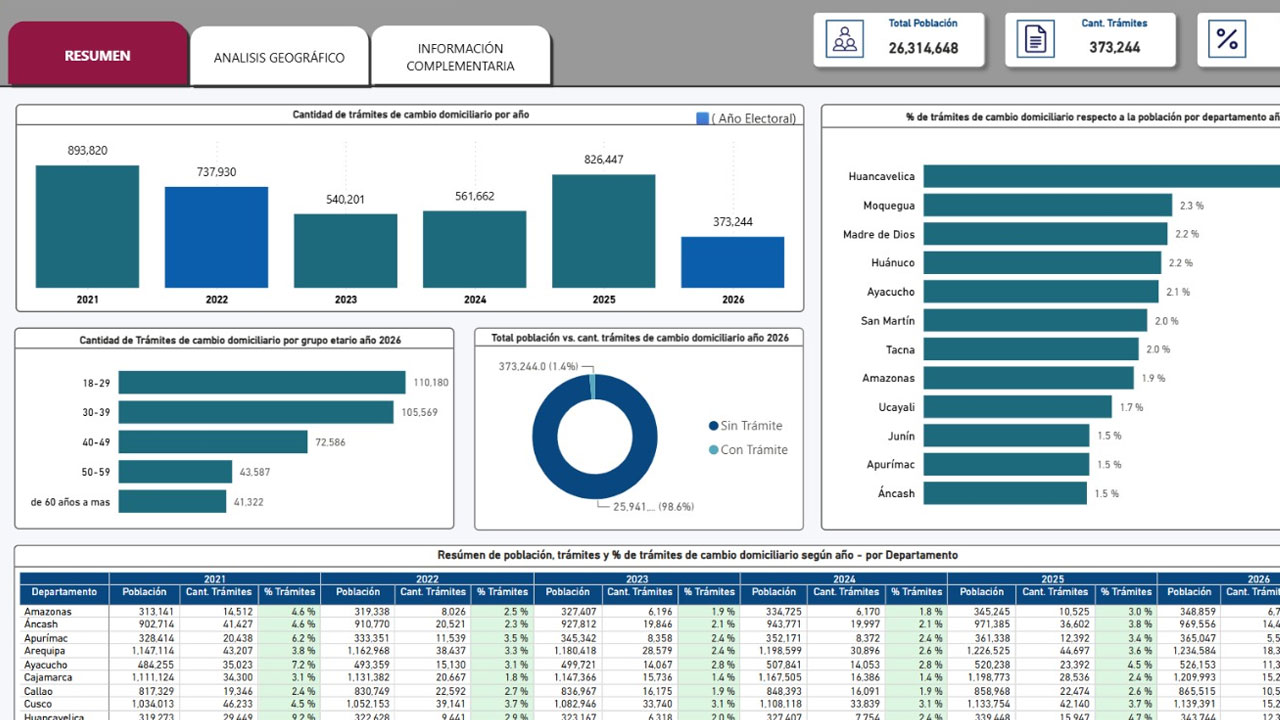1280x720 pixels.
Task: Open the RESUMEN tab
Action: point(98,55)
